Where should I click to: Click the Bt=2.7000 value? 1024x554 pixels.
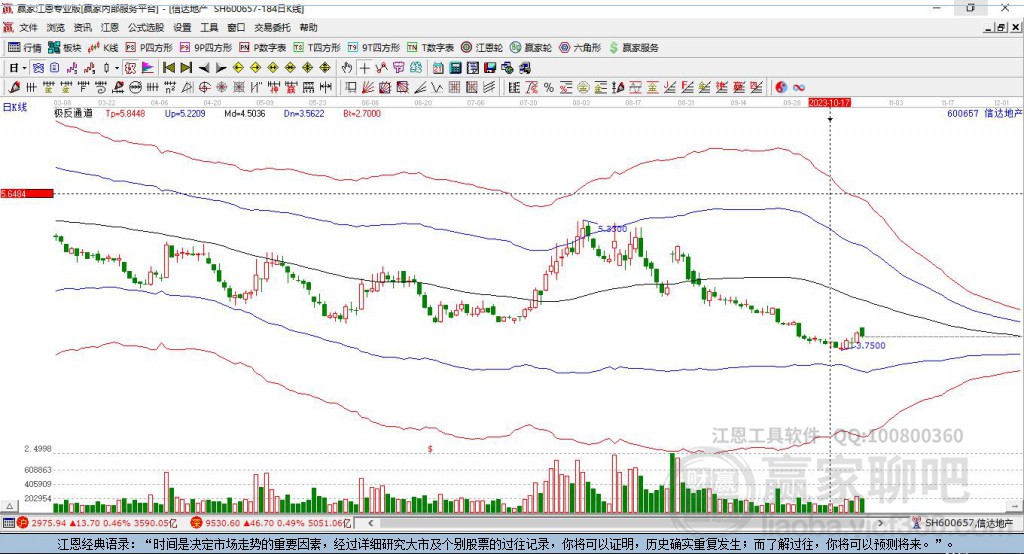click(x=362, y=114)
